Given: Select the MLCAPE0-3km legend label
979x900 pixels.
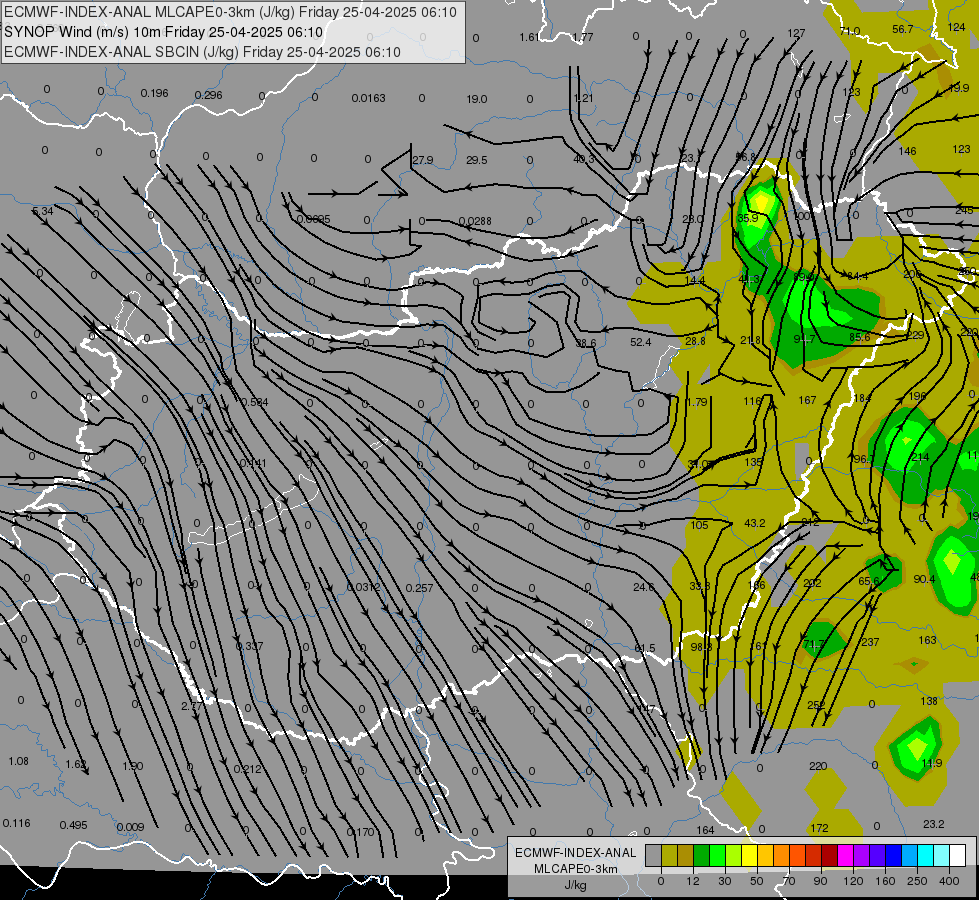Looking at the screenshot, I should (575, 869).
